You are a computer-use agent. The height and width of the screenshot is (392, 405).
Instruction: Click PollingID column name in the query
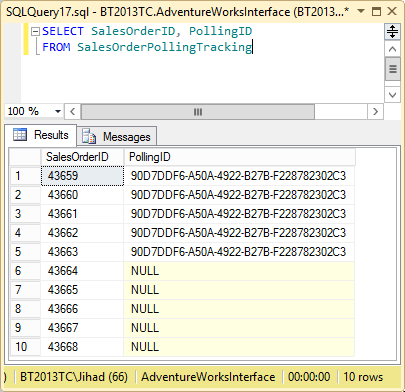[220, 31]
